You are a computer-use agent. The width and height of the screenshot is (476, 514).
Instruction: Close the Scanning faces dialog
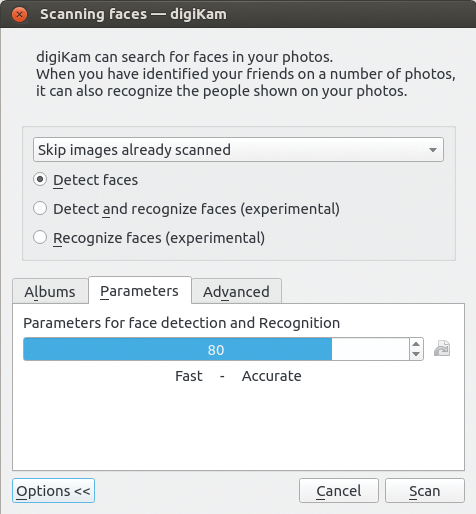[19, 14]
